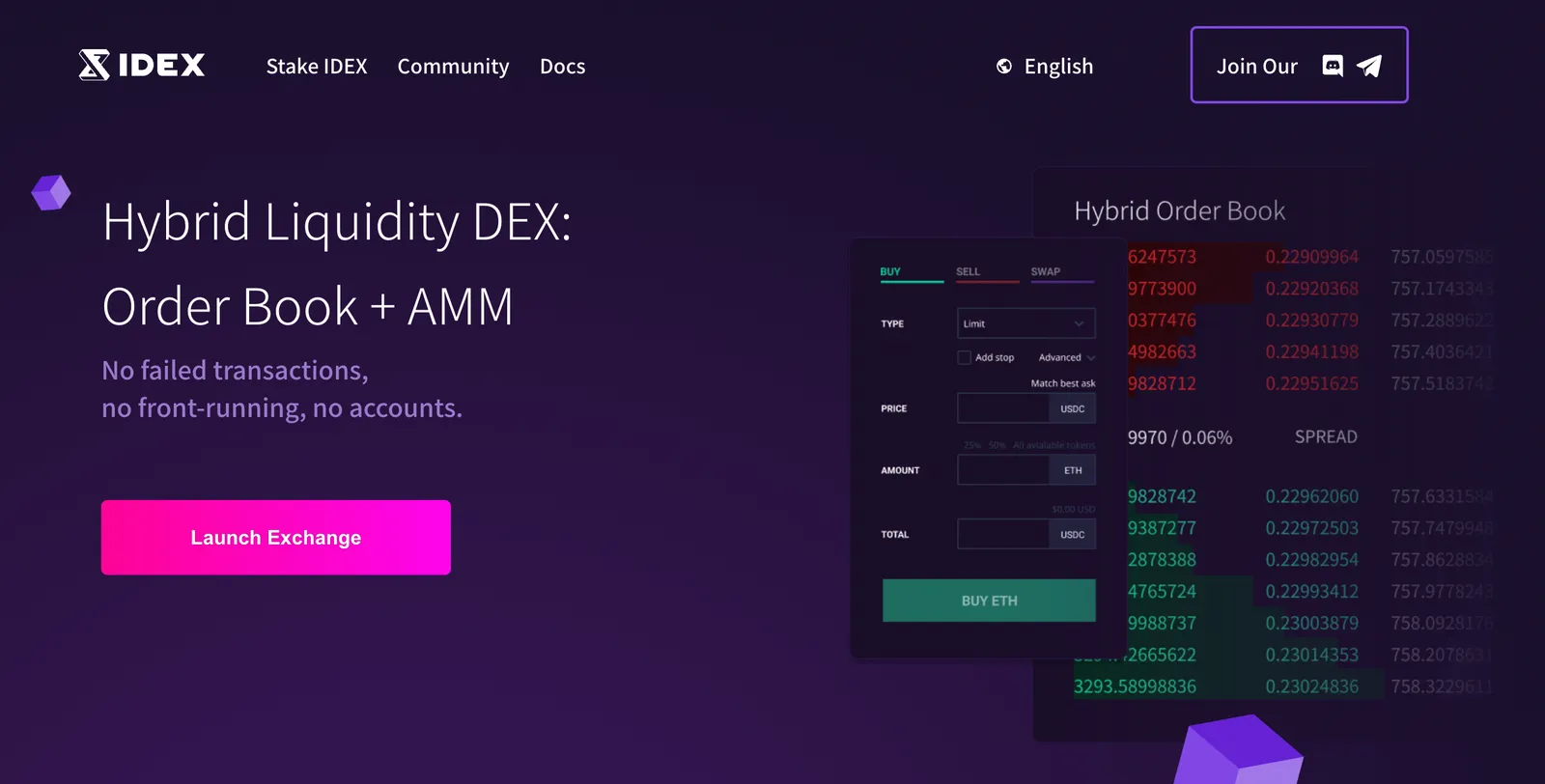Viewport: 1545px width, 784px height.
Task: Focus the TOTAL input field
Action: (x=1002, y=534)
